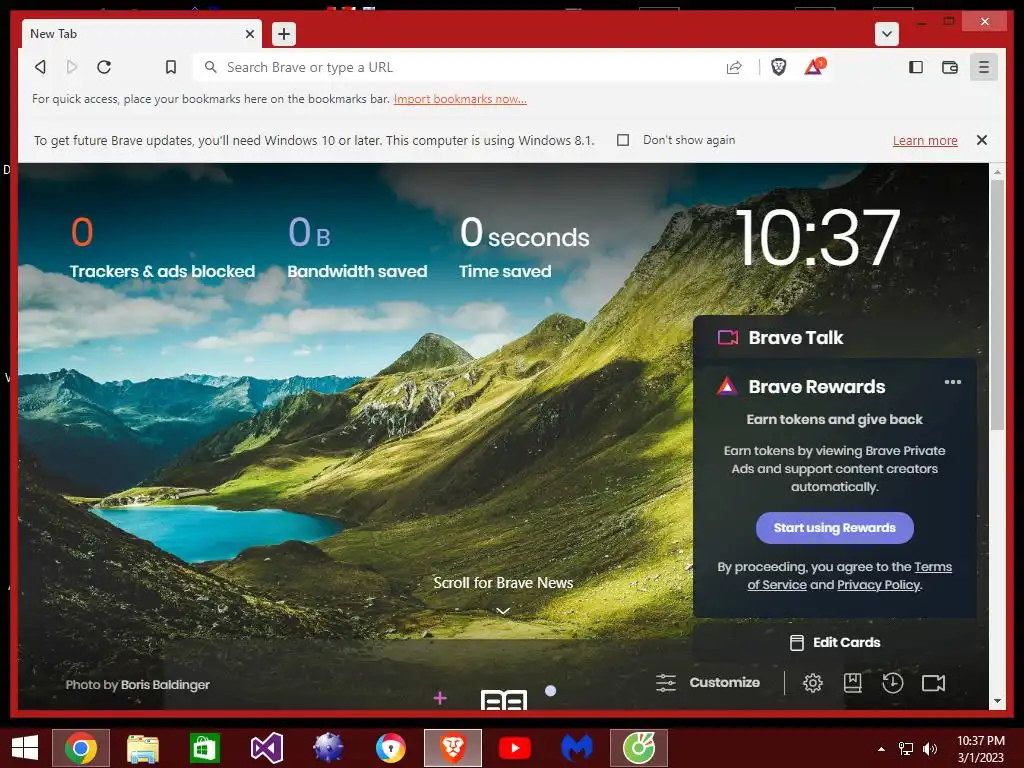The height and width of the screenshot is (768, 1024).
Task: Click the 10:37 clock widget
Action: 818,238
